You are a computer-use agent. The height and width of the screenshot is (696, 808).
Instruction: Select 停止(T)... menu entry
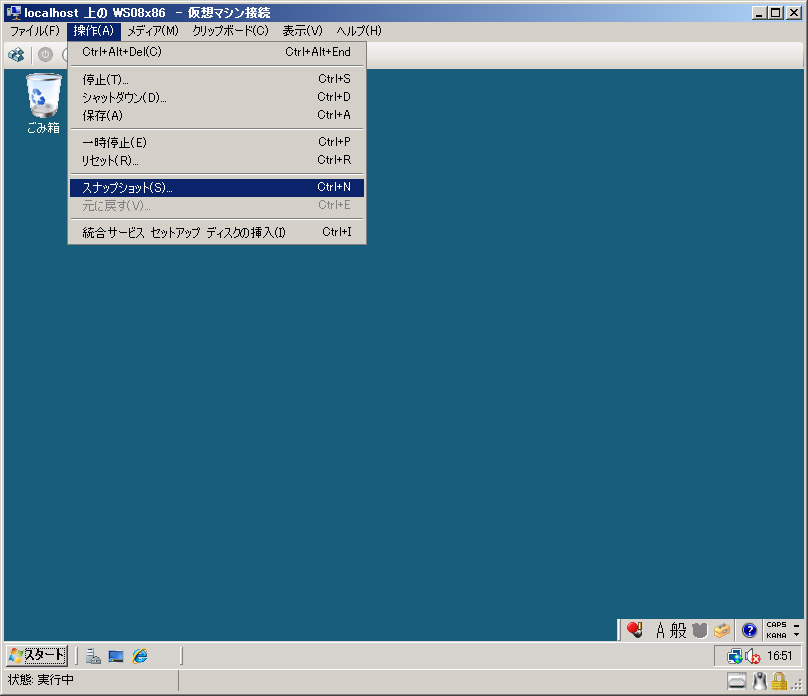tap(216, 79)
